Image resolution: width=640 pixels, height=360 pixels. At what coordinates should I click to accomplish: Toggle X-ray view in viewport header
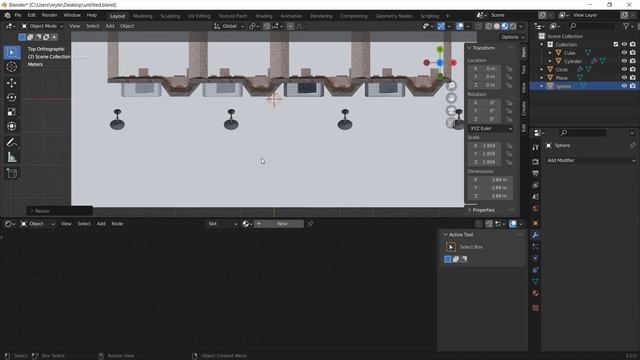tap(478, 26)
